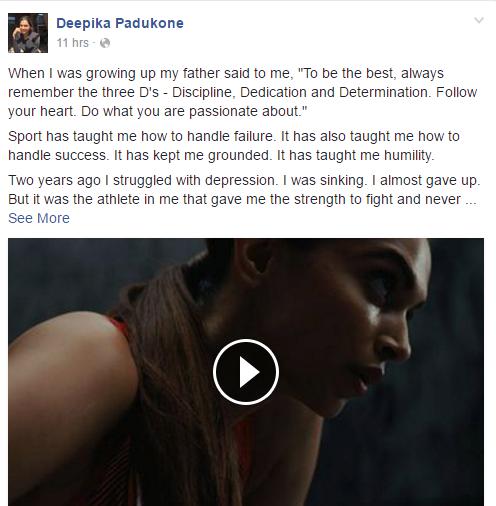Image resolution: width=496 pixels, height=506 pixels.
Task: Open Deepika Padukone's profile picture
Action: 28,33
